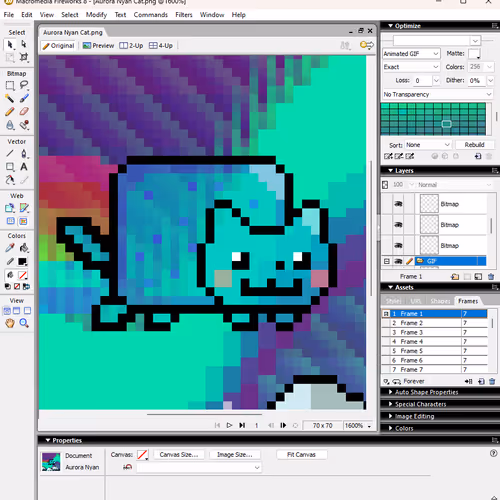Switch to Full Screen with Menus mode

click(17, 311)
